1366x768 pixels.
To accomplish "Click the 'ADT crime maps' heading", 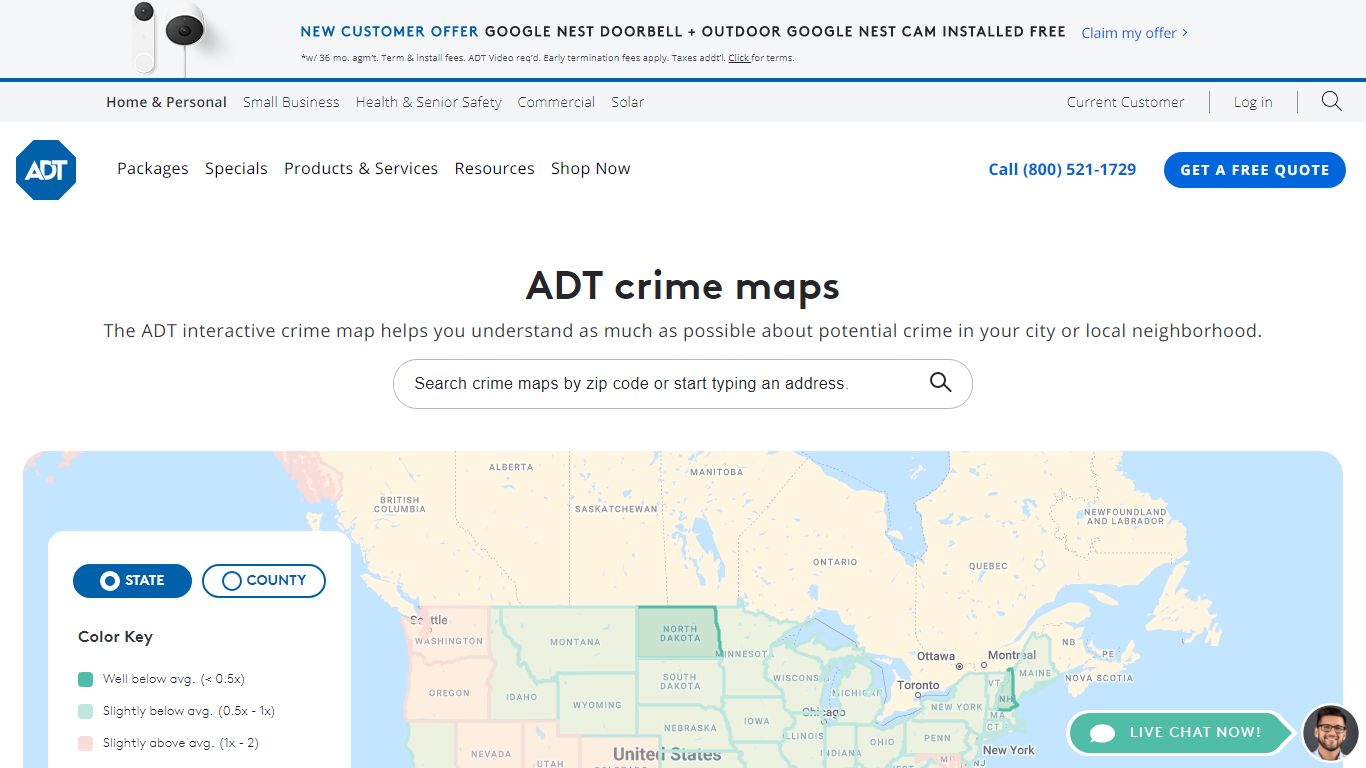I will (x=683, y=286).
